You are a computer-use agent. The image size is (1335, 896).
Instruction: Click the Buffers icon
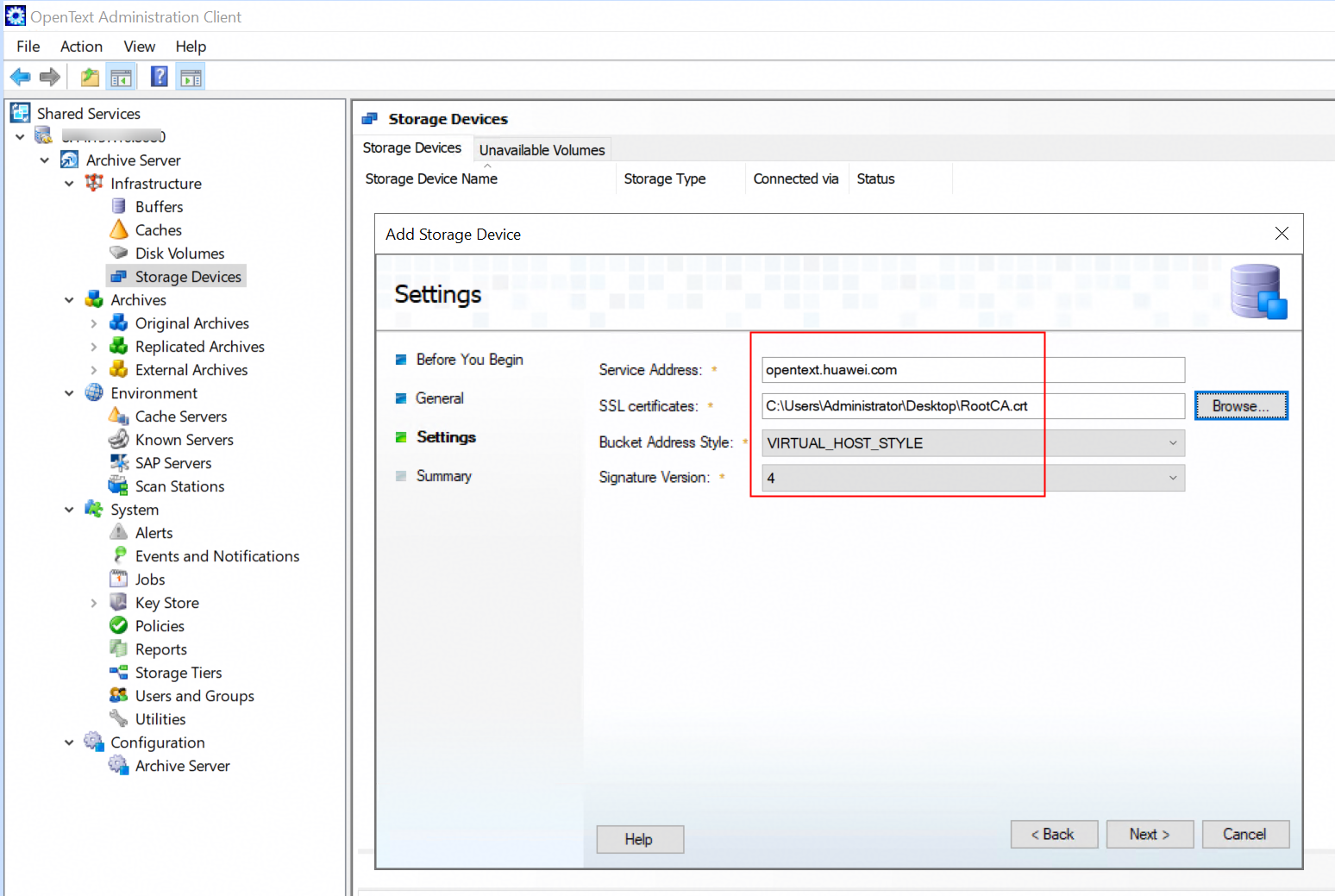click(119, 206)
